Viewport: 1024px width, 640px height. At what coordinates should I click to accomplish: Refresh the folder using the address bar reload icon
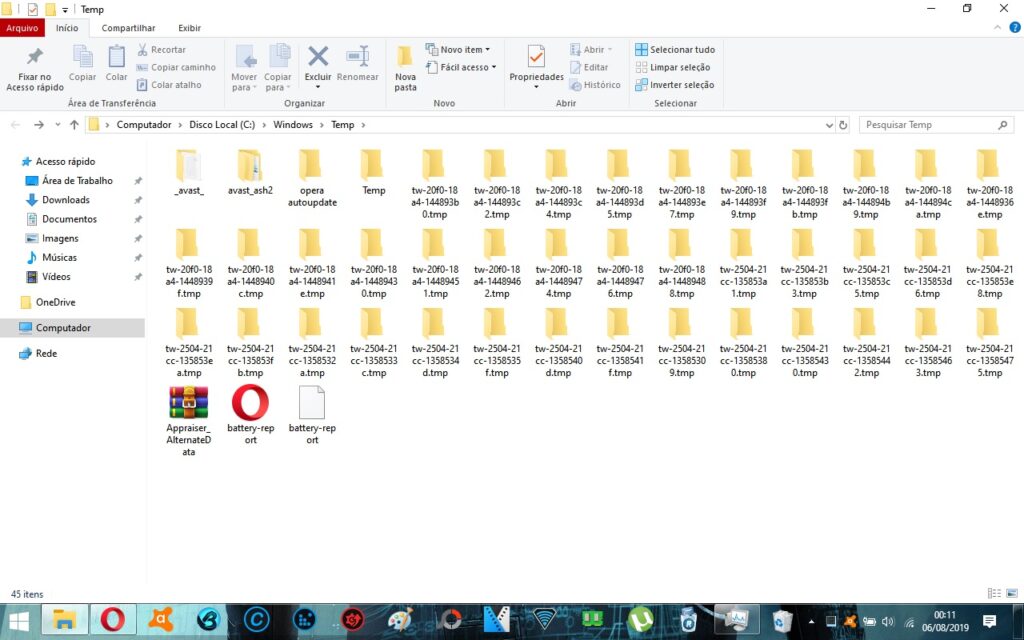coord(843,125)
